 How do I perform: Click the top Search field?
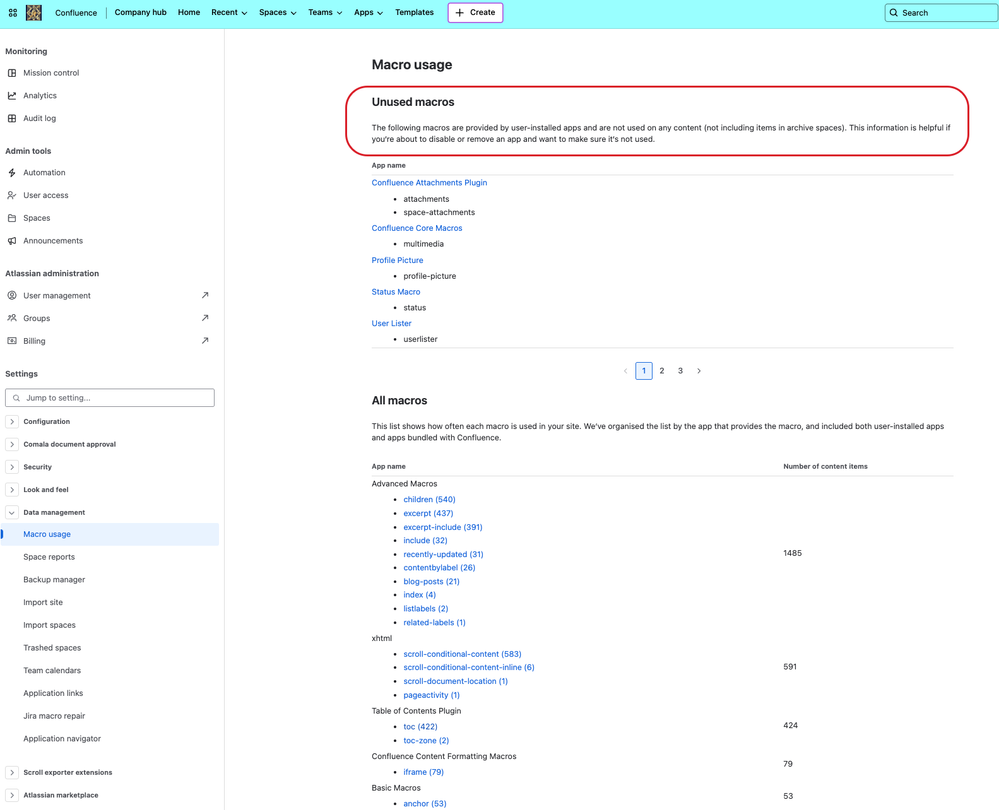pos(941,13)
